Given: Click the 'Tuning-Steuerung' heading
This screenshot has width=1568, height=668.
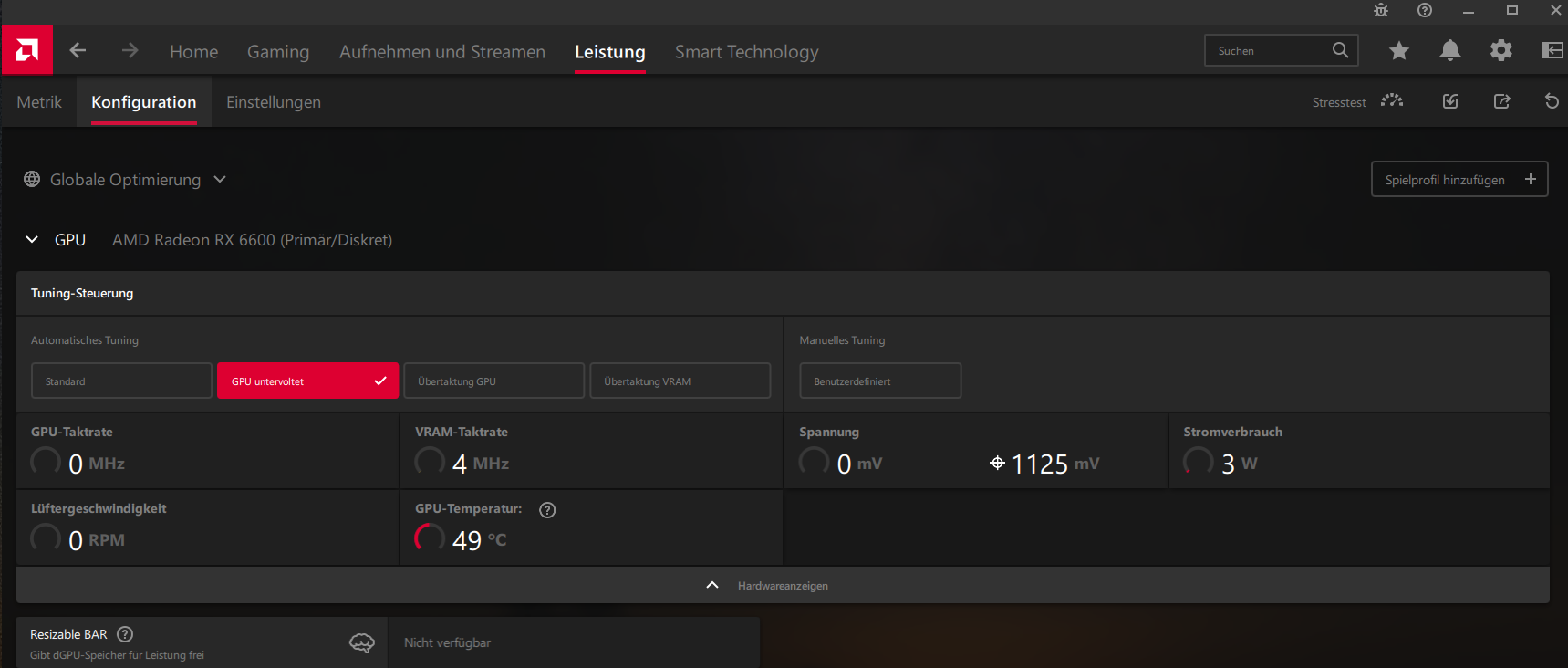Looking at the screenshot, I should click(82, 293).
